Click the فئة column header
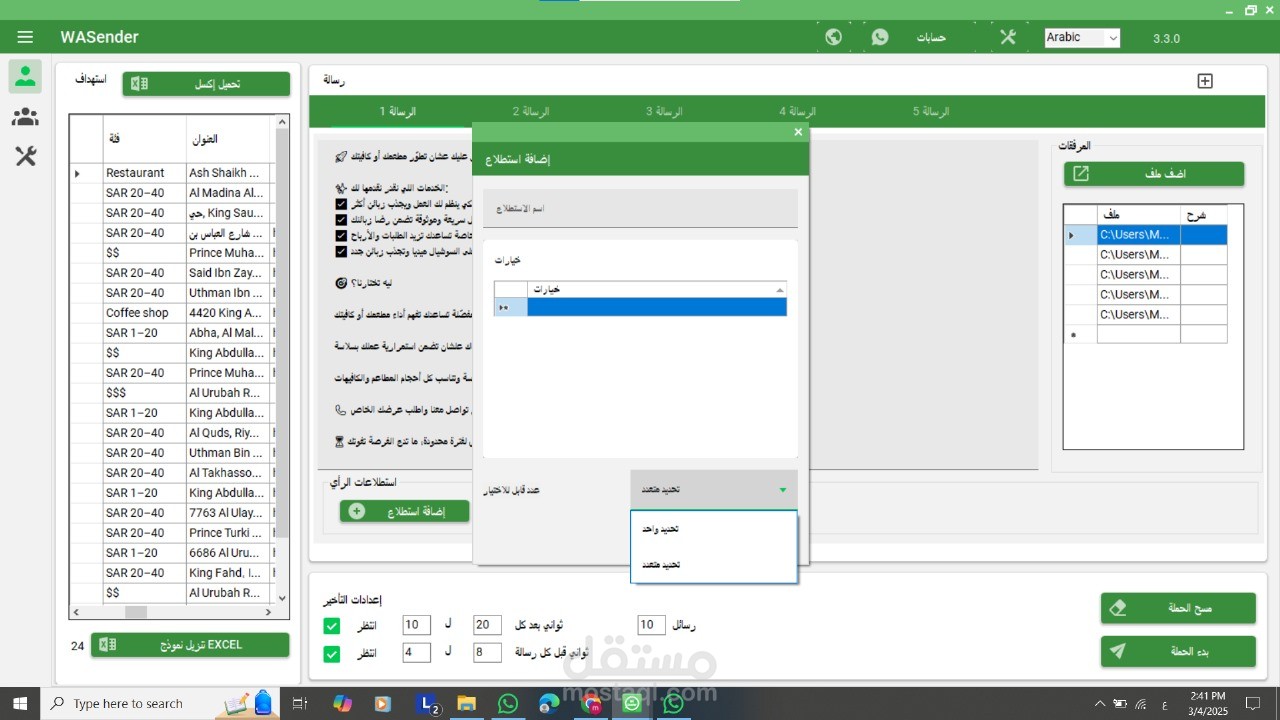Screen dimensions: 1280x720 click(x=144, y=139)
